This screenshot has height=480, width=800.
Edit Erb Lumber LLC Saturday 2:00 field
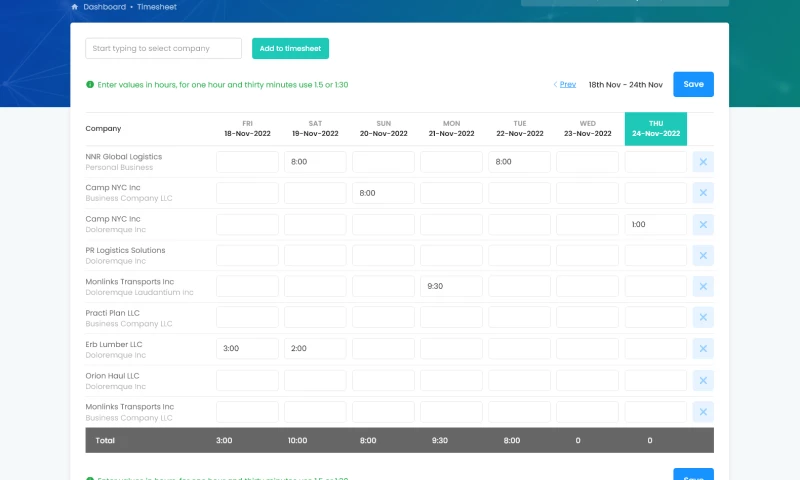coord(315,349)
